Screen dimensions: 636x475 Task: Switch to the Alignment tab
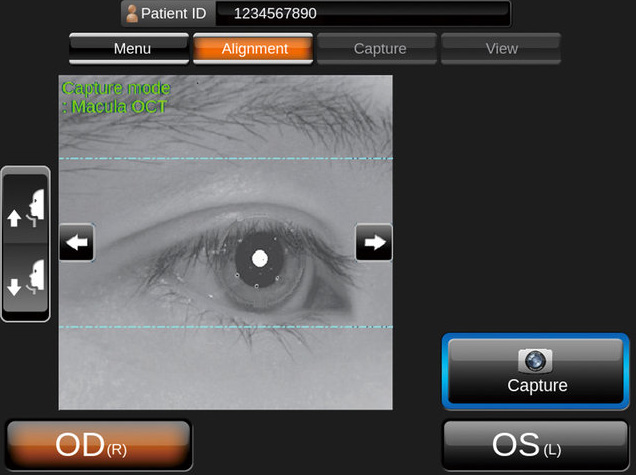point(253,48)
